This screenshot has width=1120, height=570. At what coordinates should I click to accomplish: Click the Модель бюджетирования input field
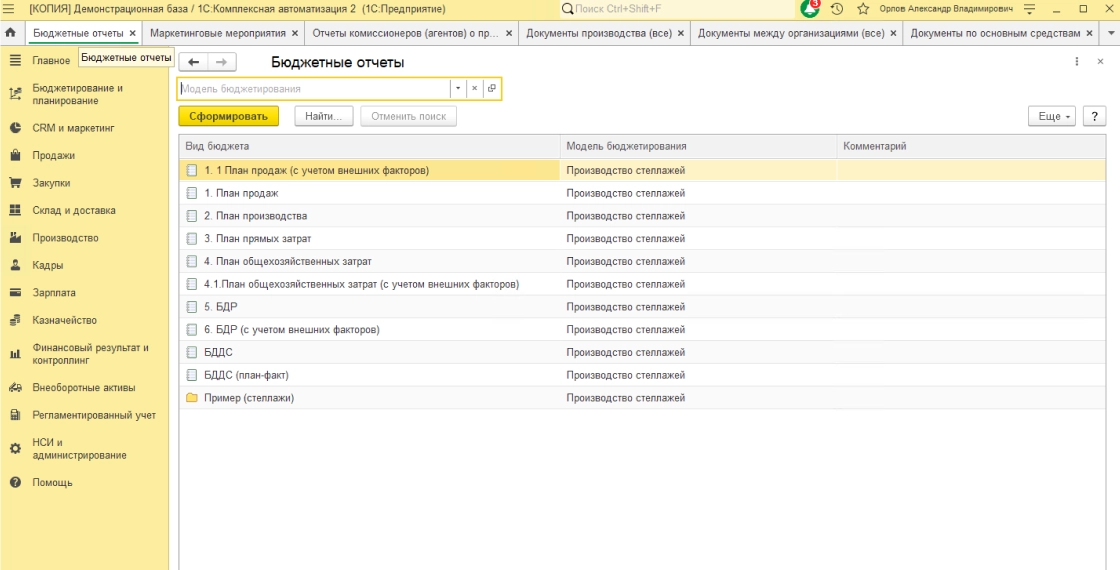(x=314, y=89)
